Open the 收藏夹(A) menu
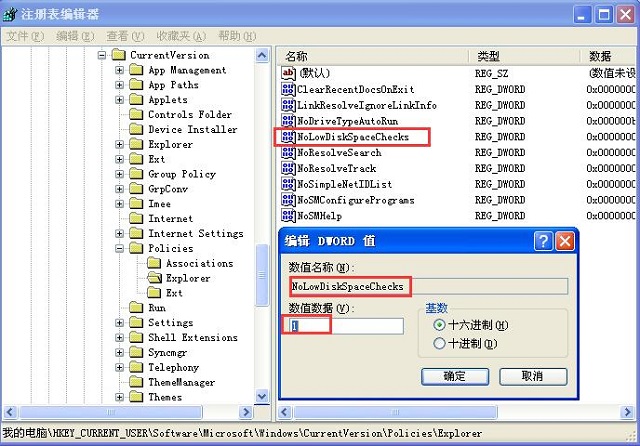The height and width of the screenshot is (446, 640). point(181,36)
